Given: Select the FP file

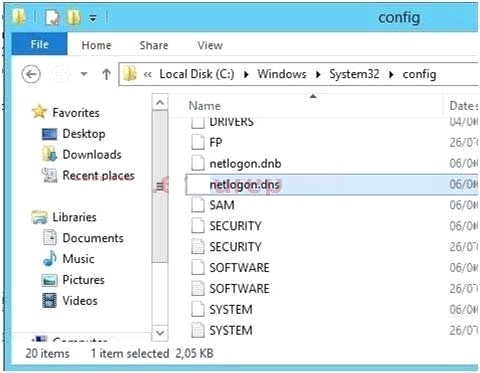Looking at the screenshot, I should click(x=216, y=143).
